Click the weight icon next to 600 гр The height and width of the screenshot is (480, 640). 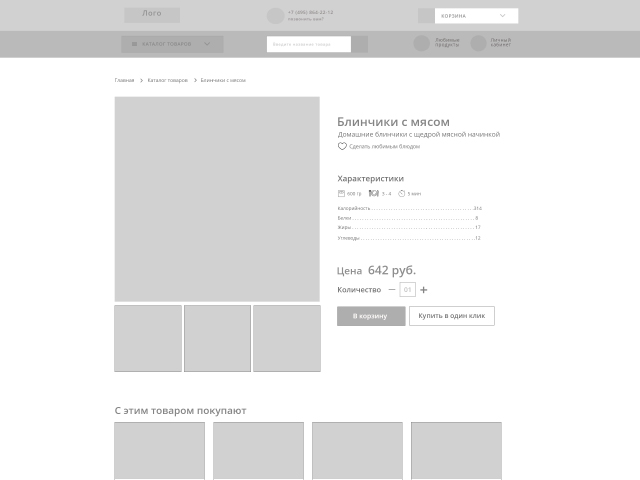(x=341, y=193)
